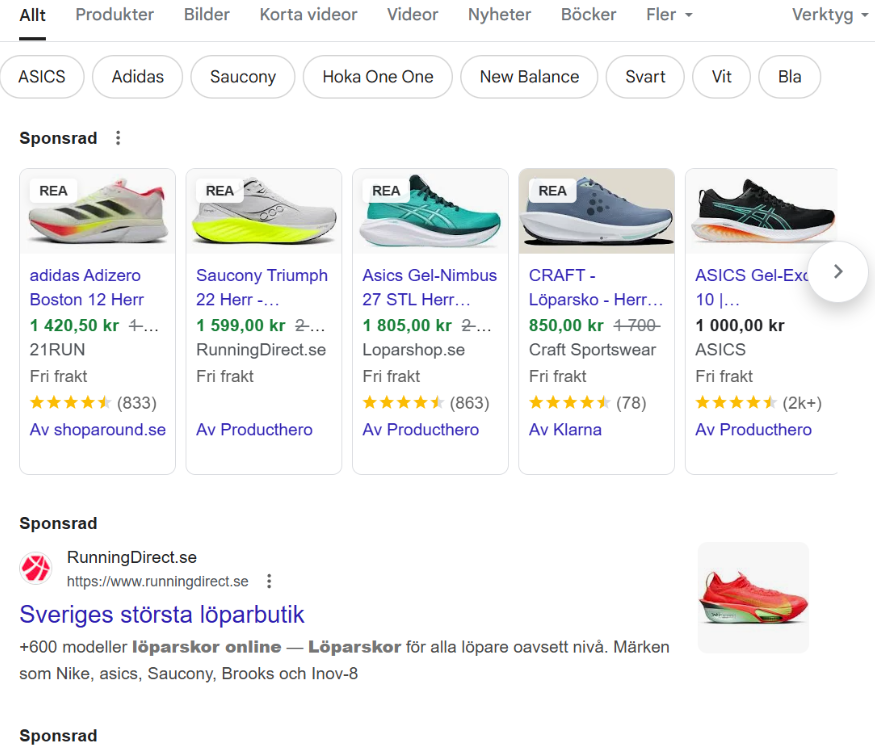Click the 21RUN seller name

click(x=57, y=350)
